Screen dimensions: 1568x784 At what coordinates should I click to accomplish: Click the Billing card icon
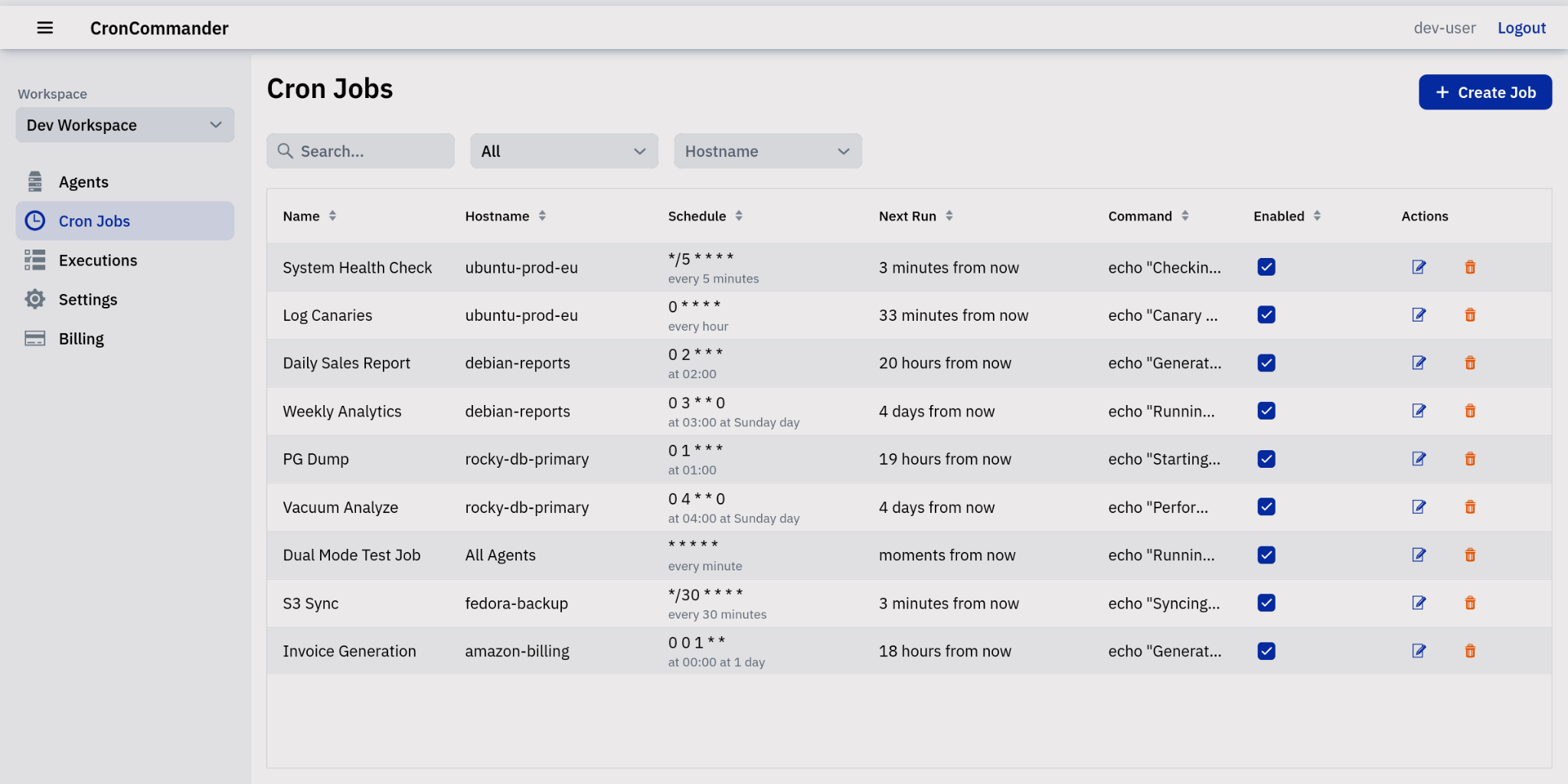(34, 338)
